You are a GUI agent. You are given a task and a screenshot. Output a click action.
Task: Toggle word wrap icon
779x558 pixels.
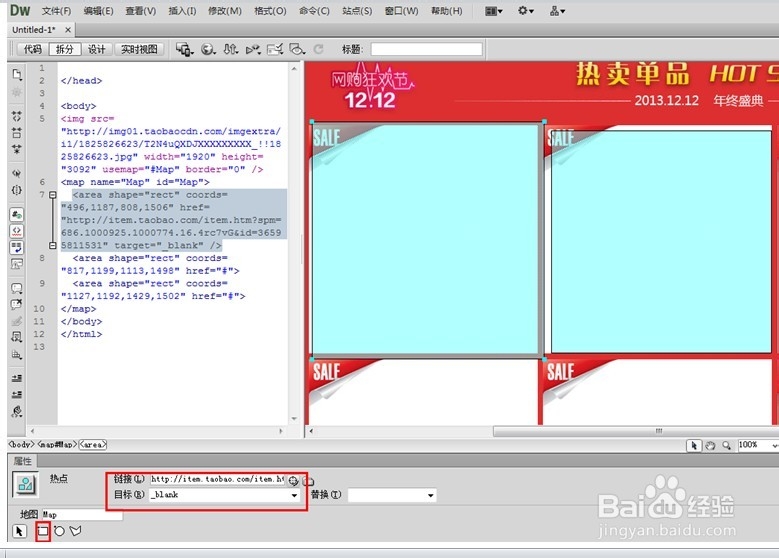(x=17, y=247)
